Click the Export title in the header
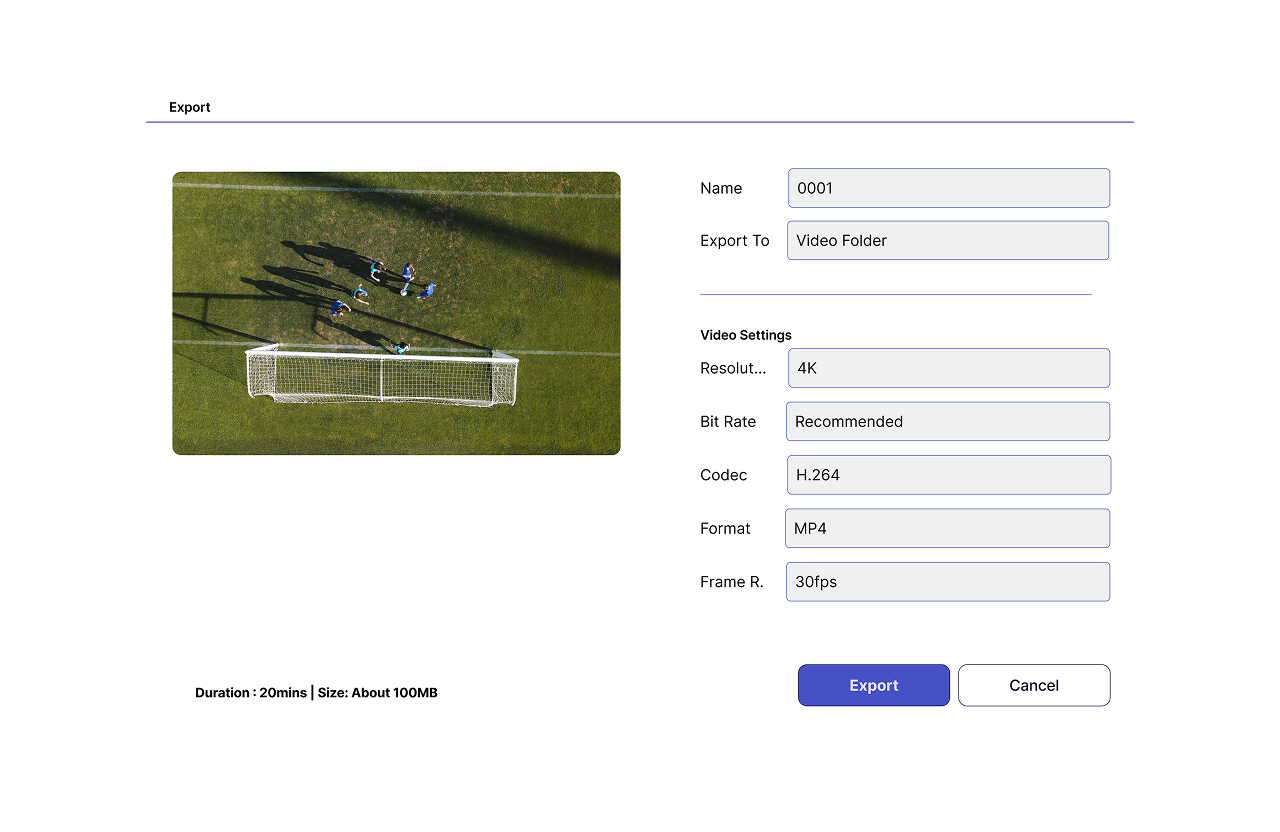Screen dimensions: 1280x832 click(190, 107)
